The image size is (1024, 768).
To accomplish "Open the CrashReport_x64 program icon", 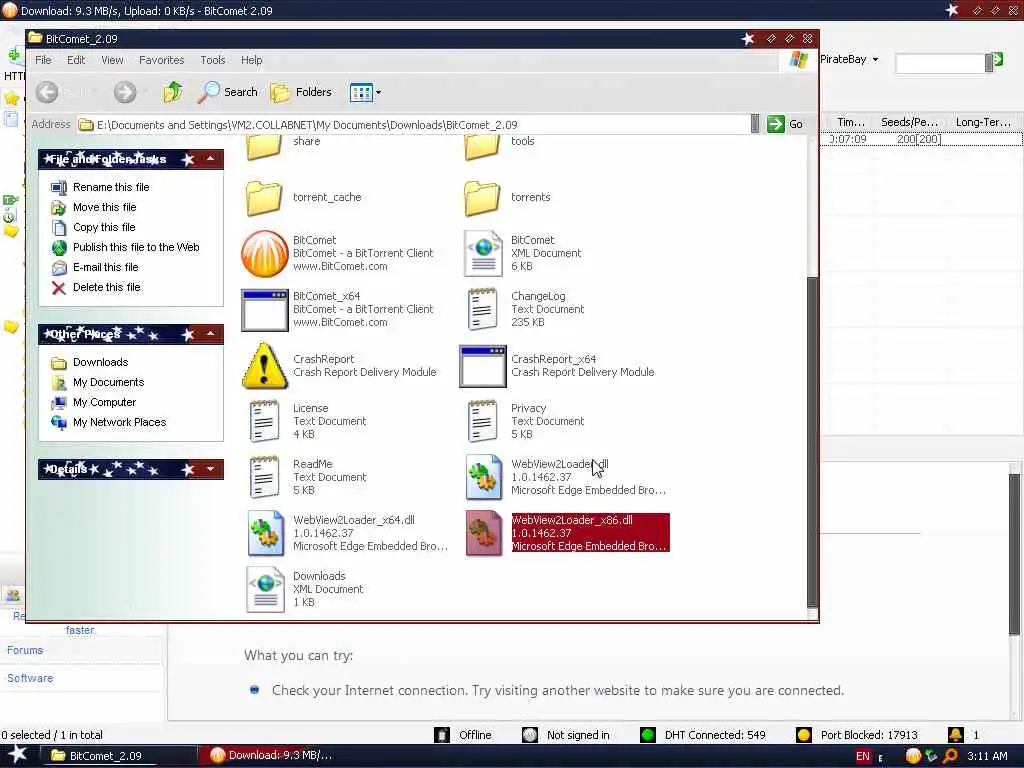I will (x=483, y=366).
